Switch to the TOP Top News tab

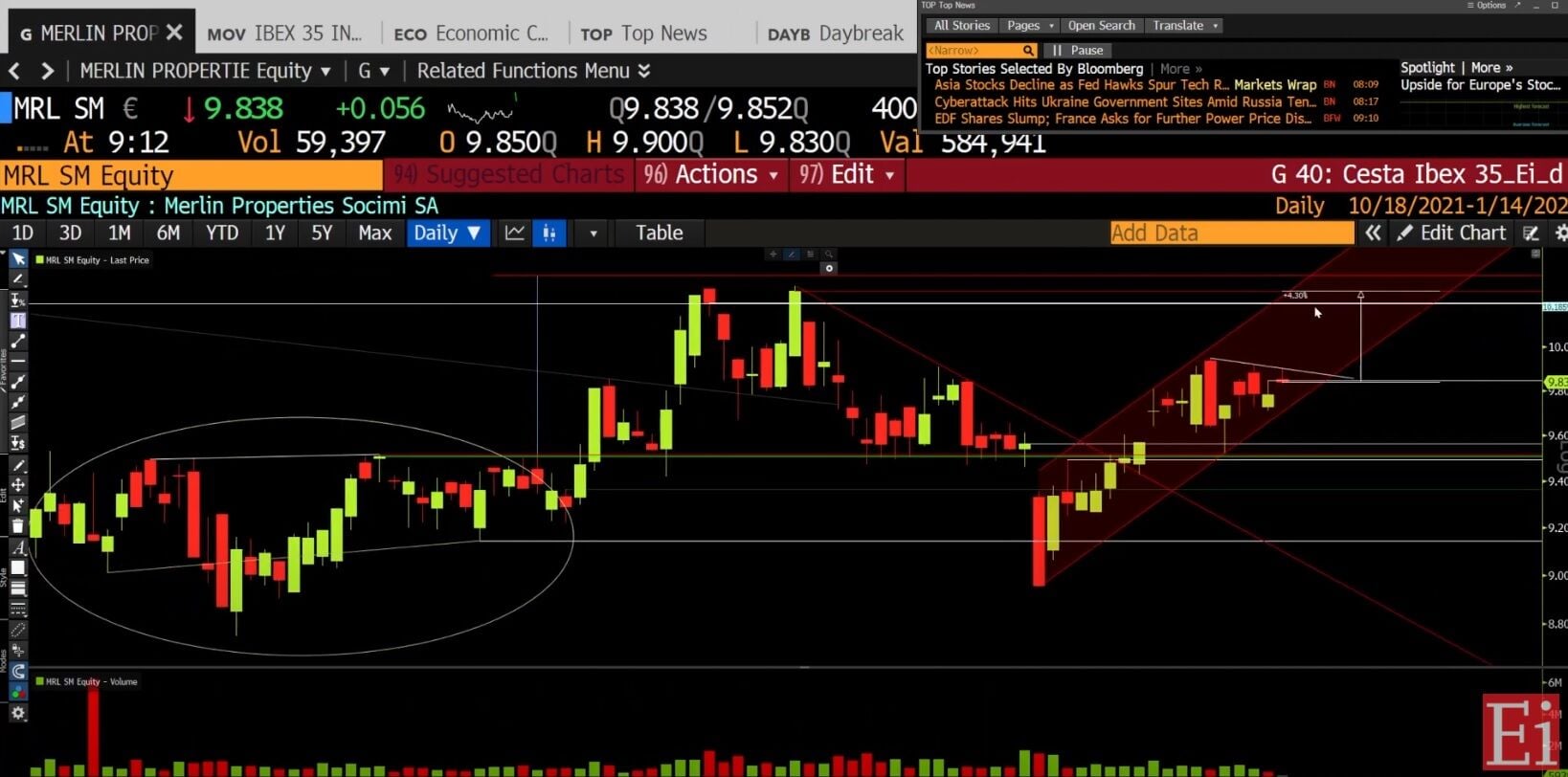(x=644, y=33)
